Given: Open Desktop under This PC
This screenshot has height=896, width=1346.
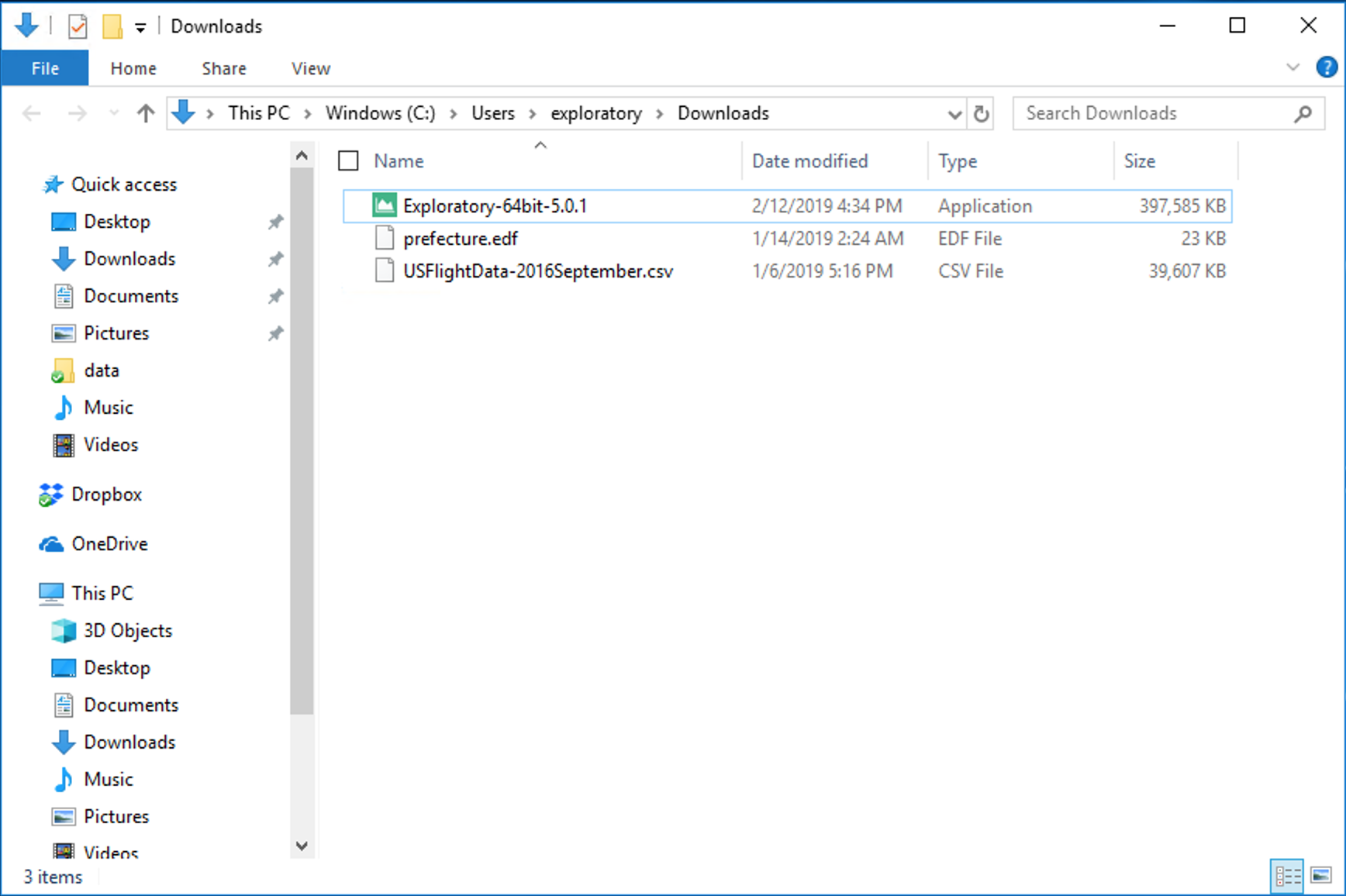Looking at the screenshot, I should [x=117, y=668].
